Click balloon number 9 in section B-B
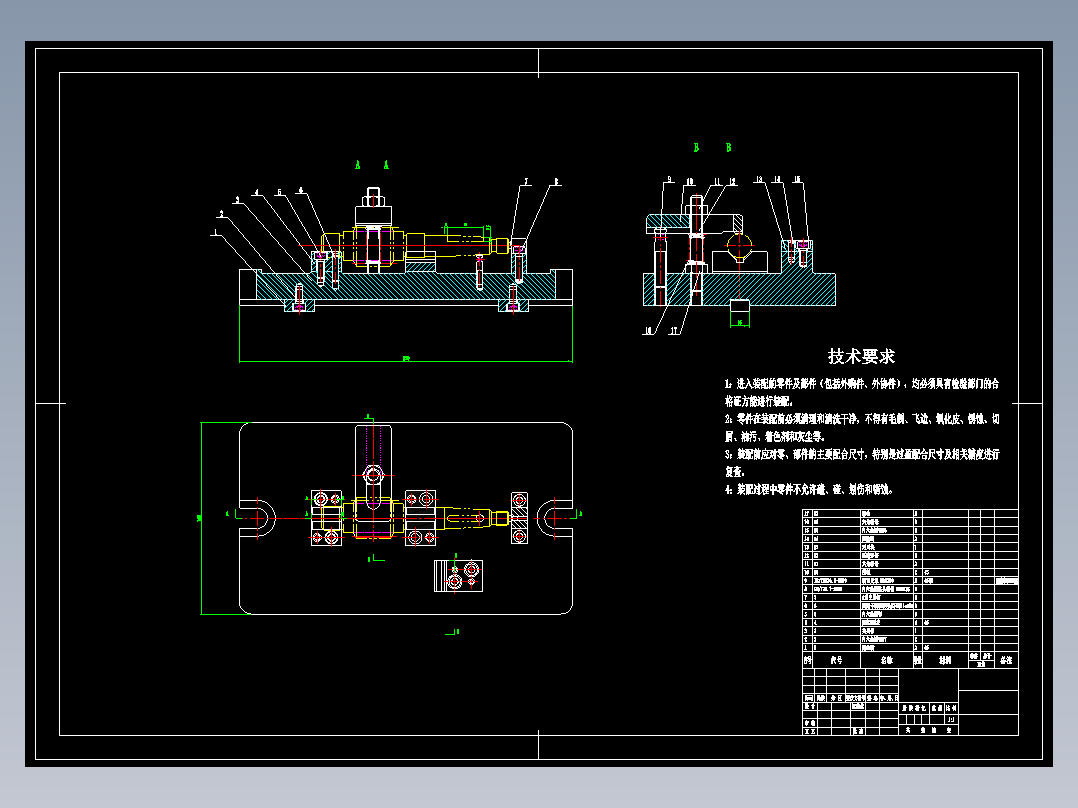 pyautogui.click(x=669, y=180)
